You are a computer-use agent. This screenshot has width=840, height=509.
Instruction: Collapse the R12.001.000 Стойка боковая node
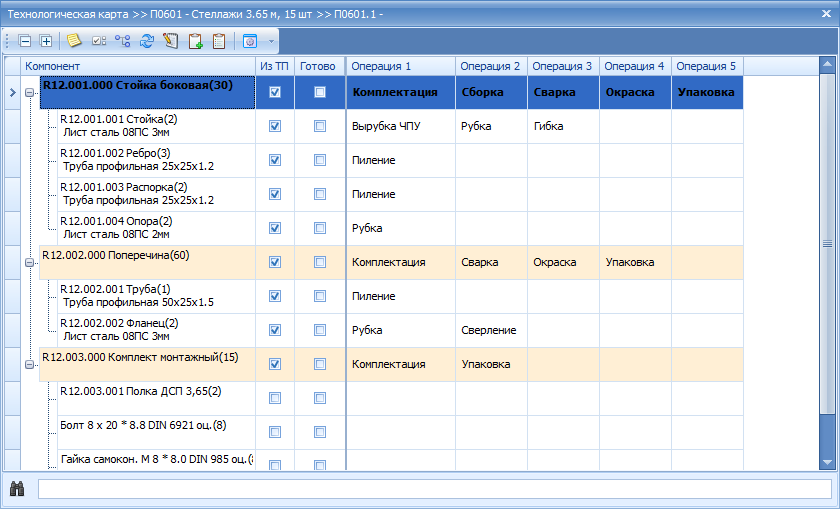tap(29, 93)
